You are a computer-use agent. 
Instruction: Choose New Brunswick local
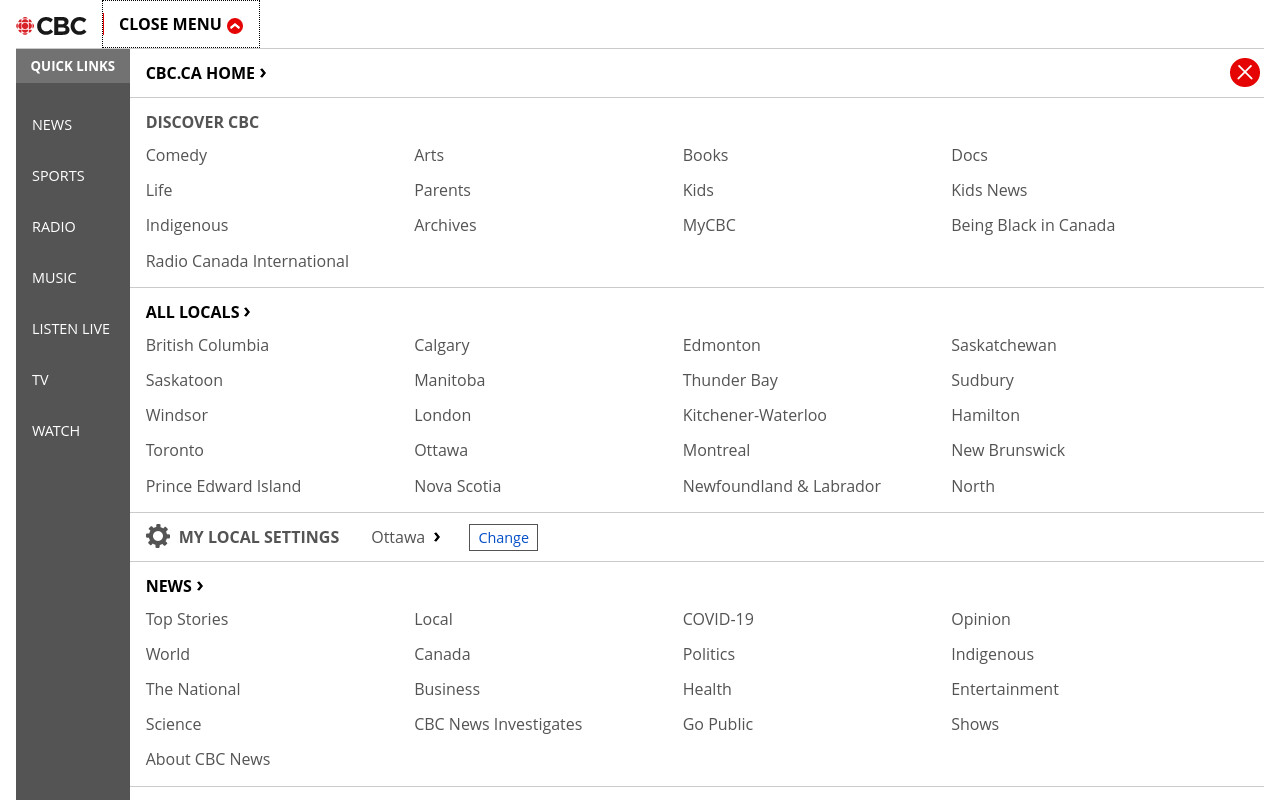(x=1008, y=450)
